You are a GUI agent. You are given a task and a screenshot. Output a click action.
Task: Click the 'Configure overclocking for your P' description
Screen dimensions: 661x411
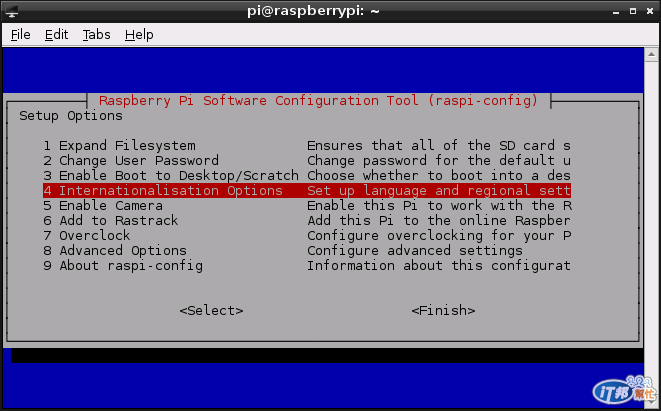coord(439,236)
